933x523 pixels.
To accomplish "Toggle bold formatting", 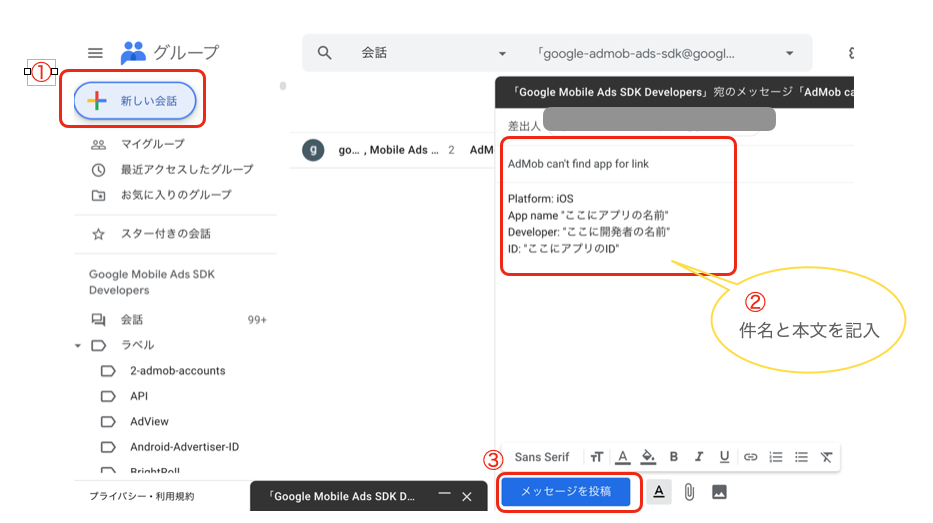I will click(x=674, y=457).
